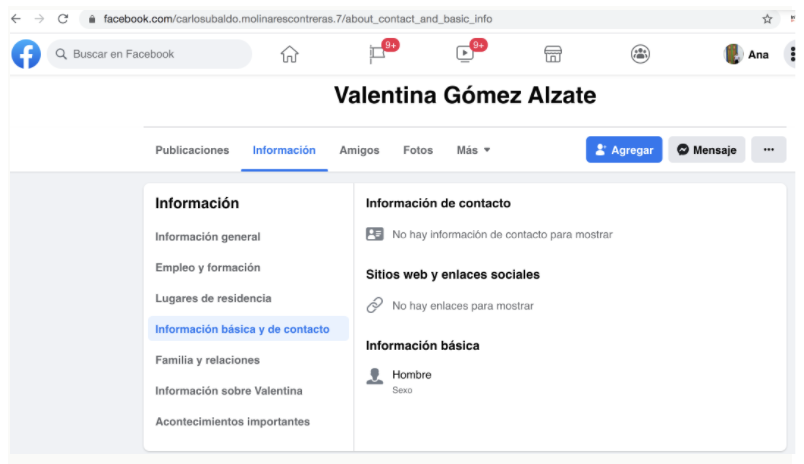Click the person silhouette icon beside Hombre
Viewport: 804px width, 464px height.
375,376
